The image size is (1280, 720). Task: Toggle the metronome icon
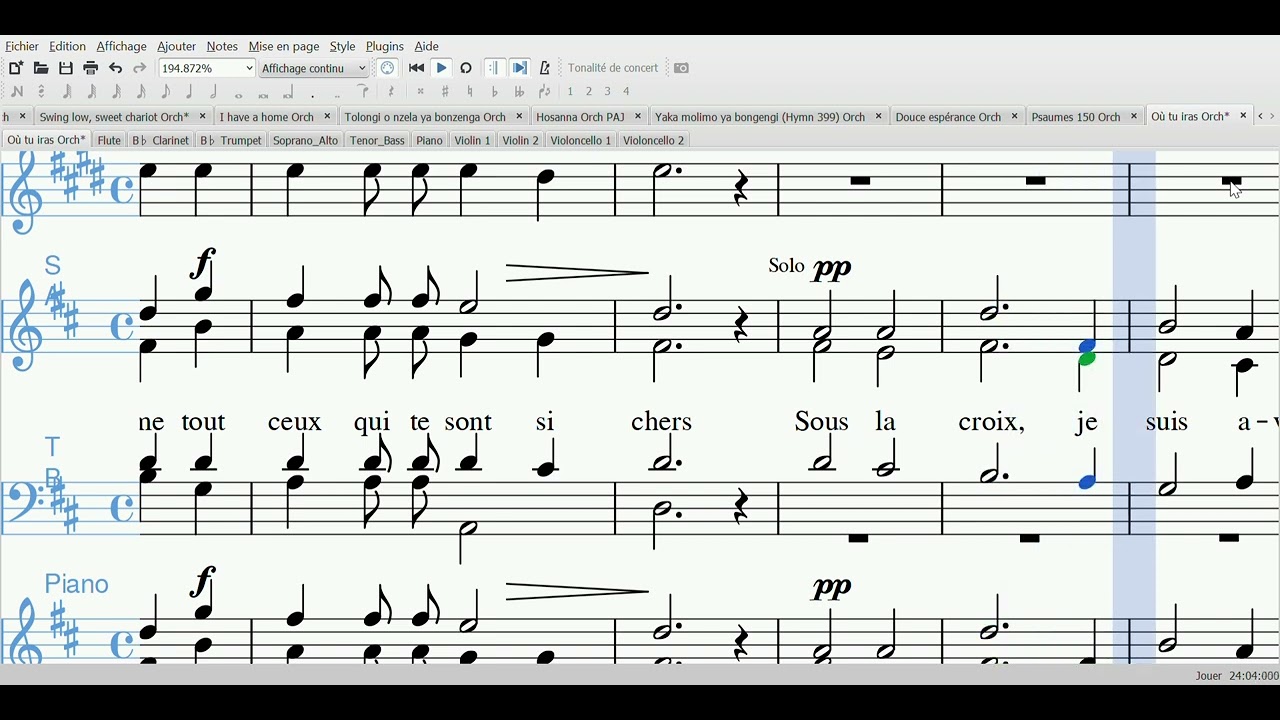[x=545, y=68]
